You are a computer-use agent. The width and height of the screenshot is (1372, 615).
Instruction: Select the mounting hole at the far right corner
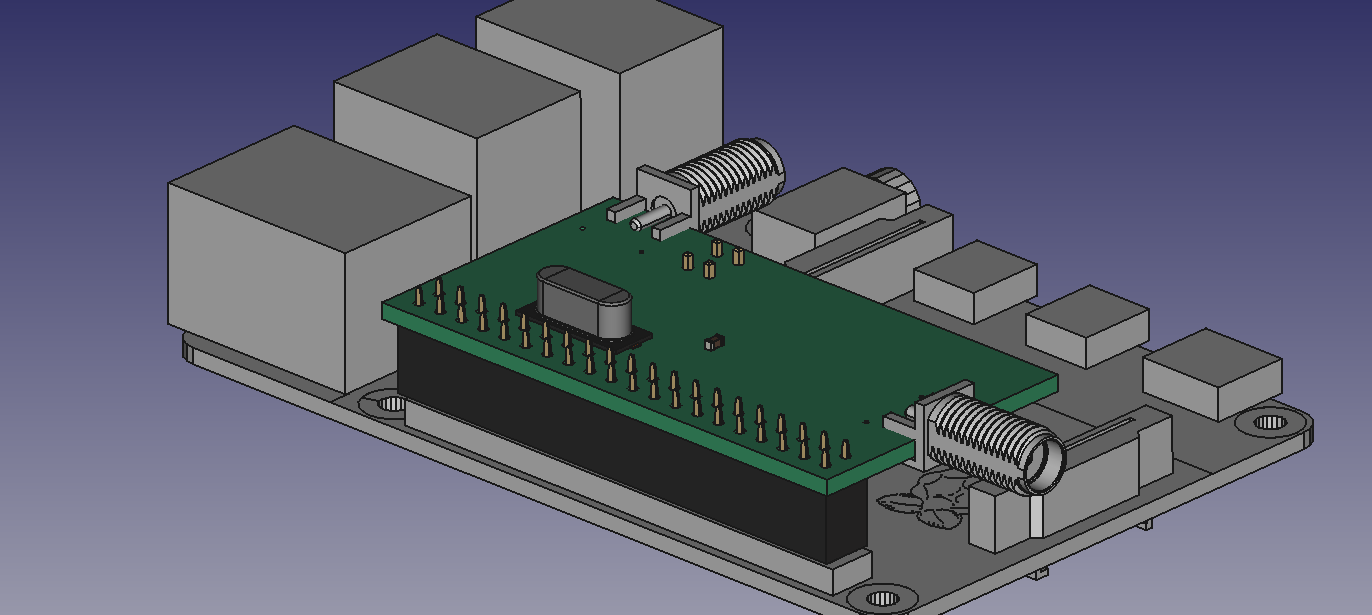tap(1270, 422)
